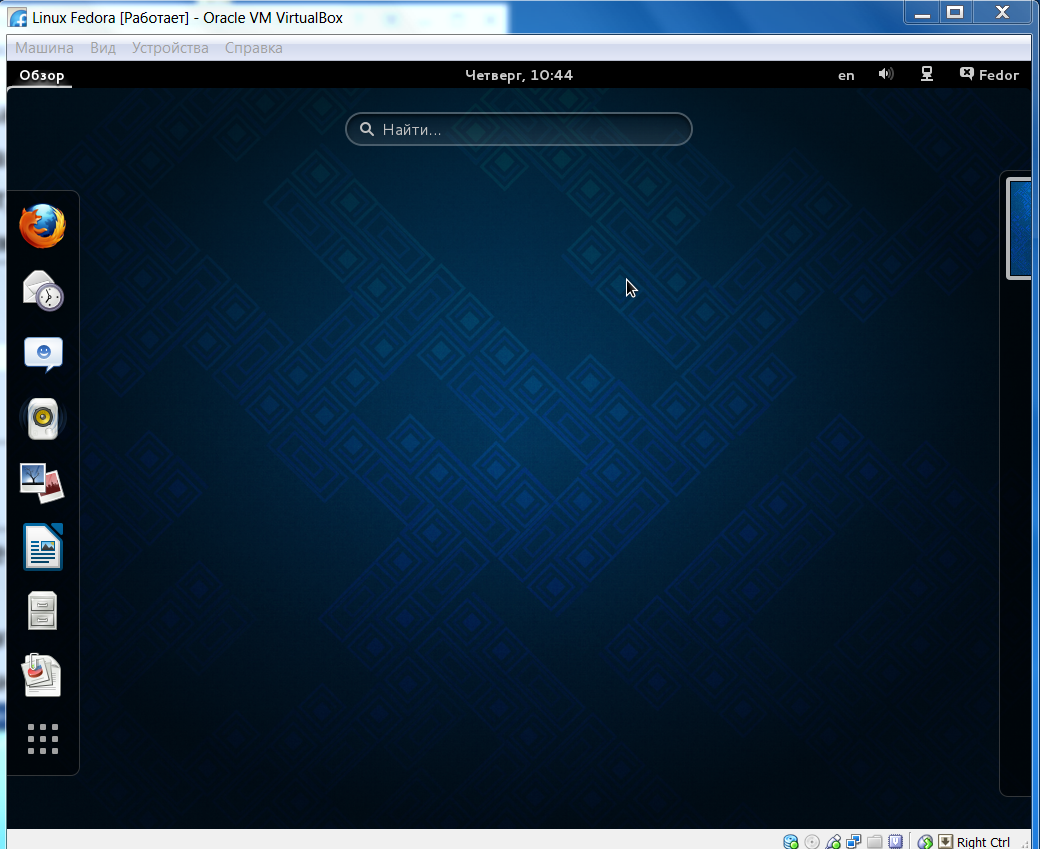This screenshot has width=1040, height=849.
Task: Click the Найти search field
Action: pyautogui.click(x=519, y=129)
